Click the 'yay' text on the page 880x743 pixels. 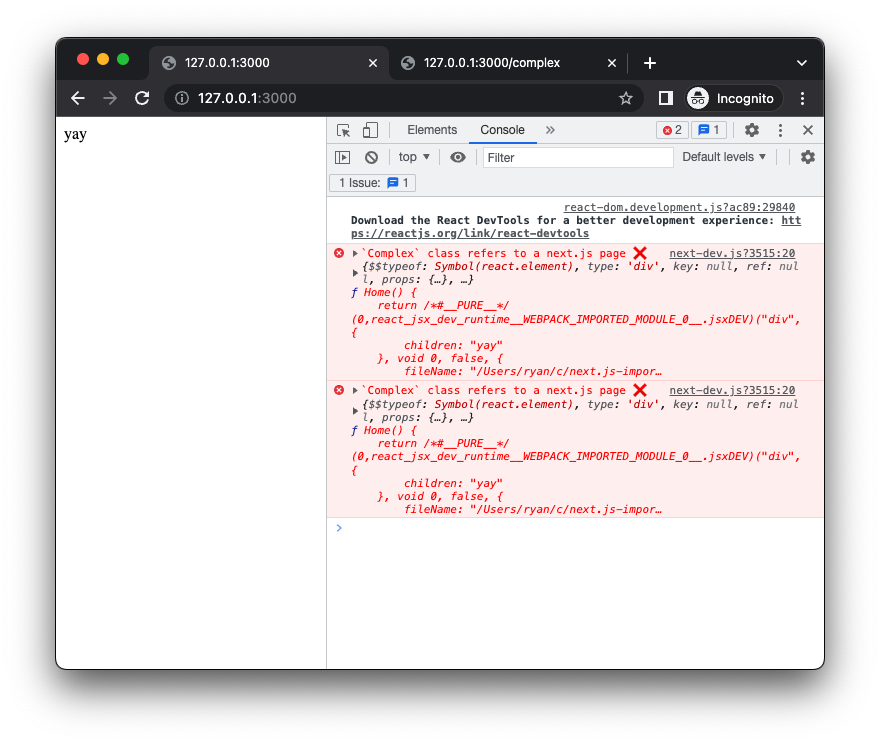[x=75, y=135]
